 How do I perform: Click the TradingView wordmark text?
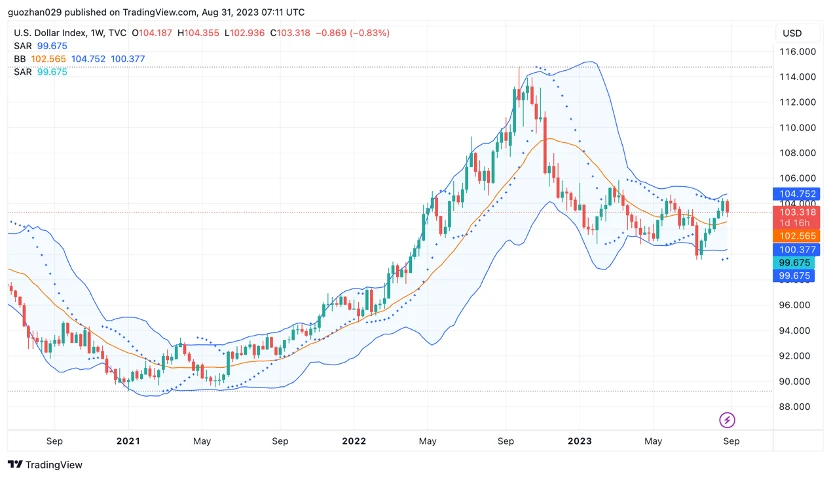(54, 464)
